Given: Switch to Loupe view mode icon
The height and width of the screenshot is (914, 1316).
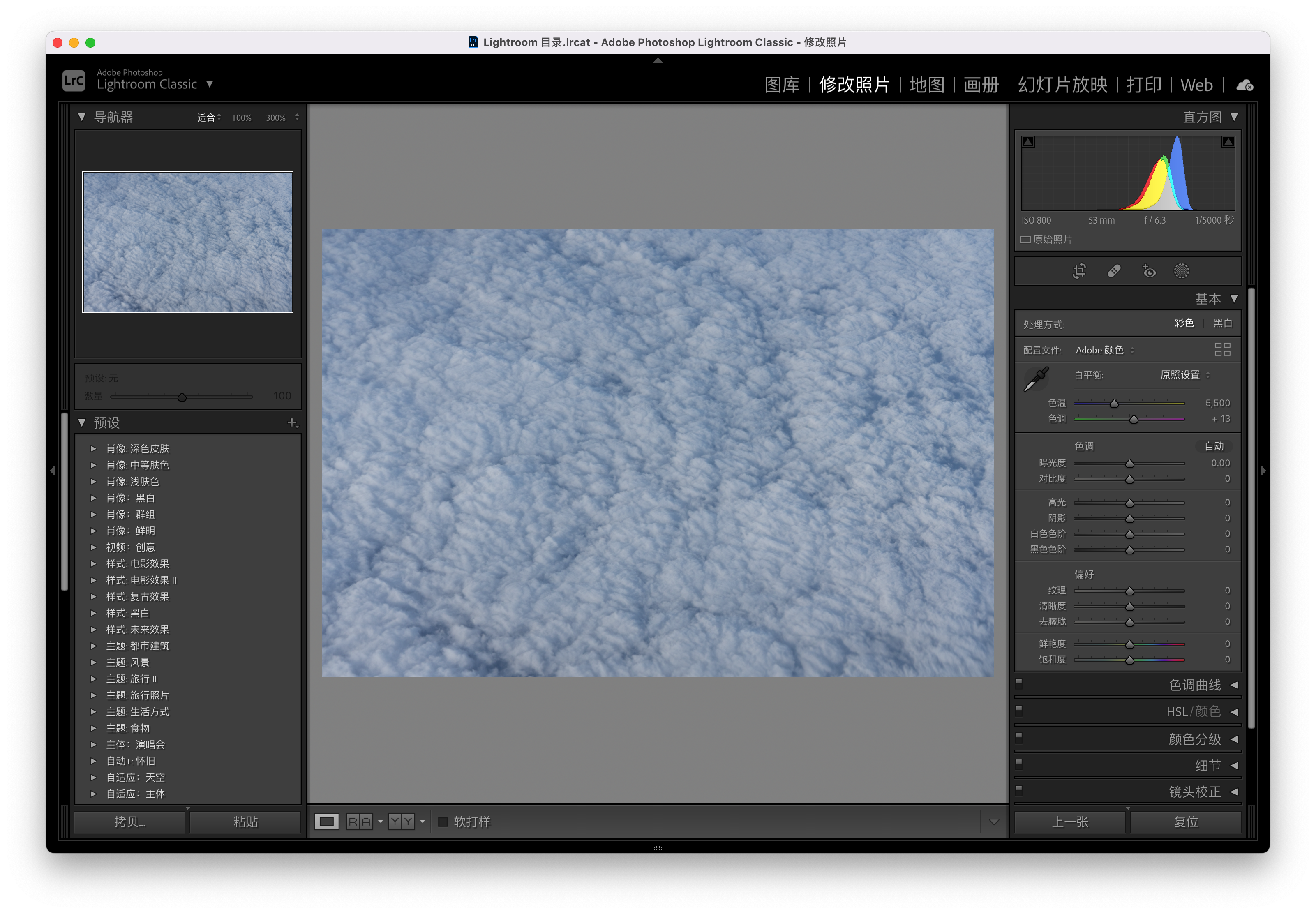Looking at the screenshot, I should (326, 822).
